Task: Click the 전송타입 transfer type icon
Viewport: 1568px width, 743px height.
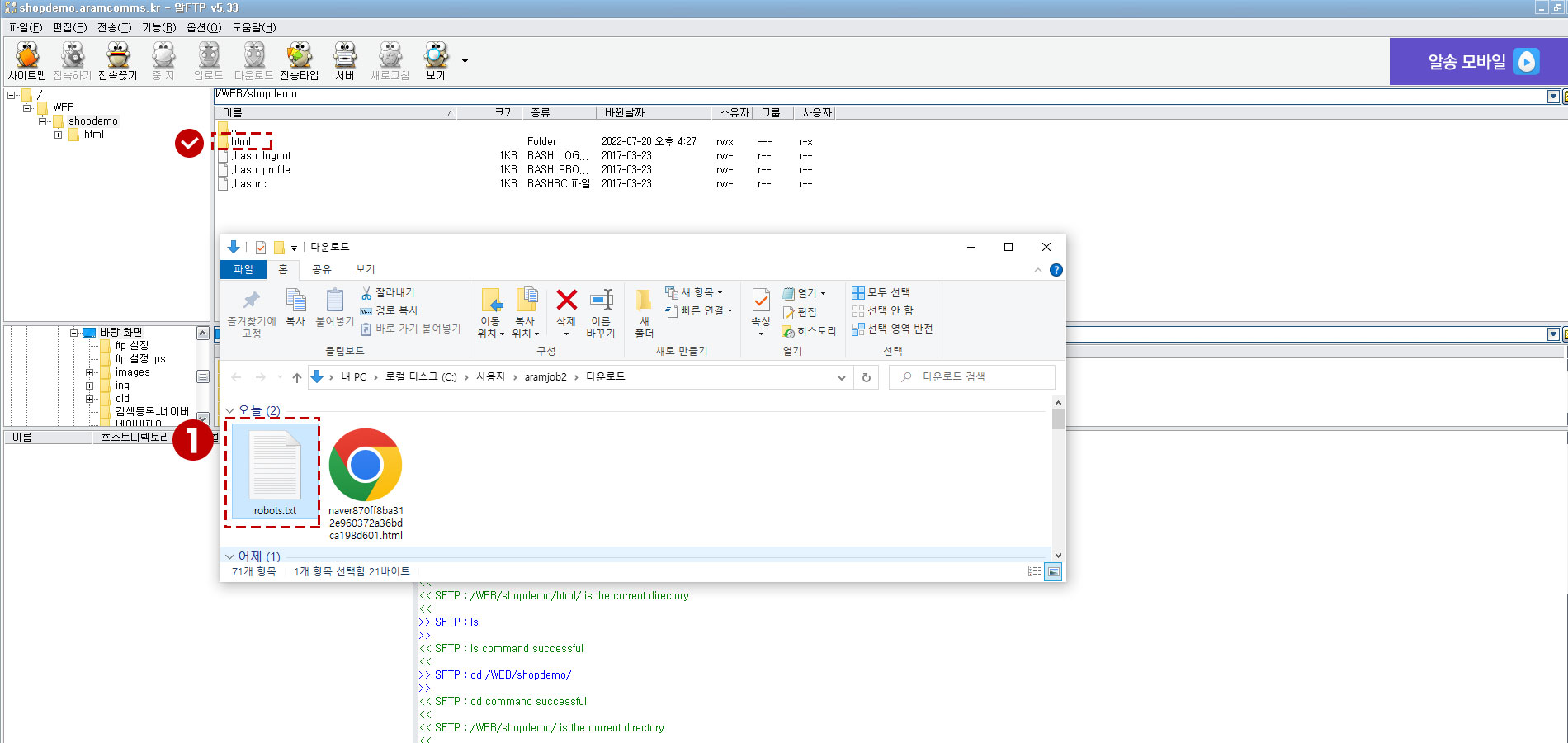Action: click(299, 61)
